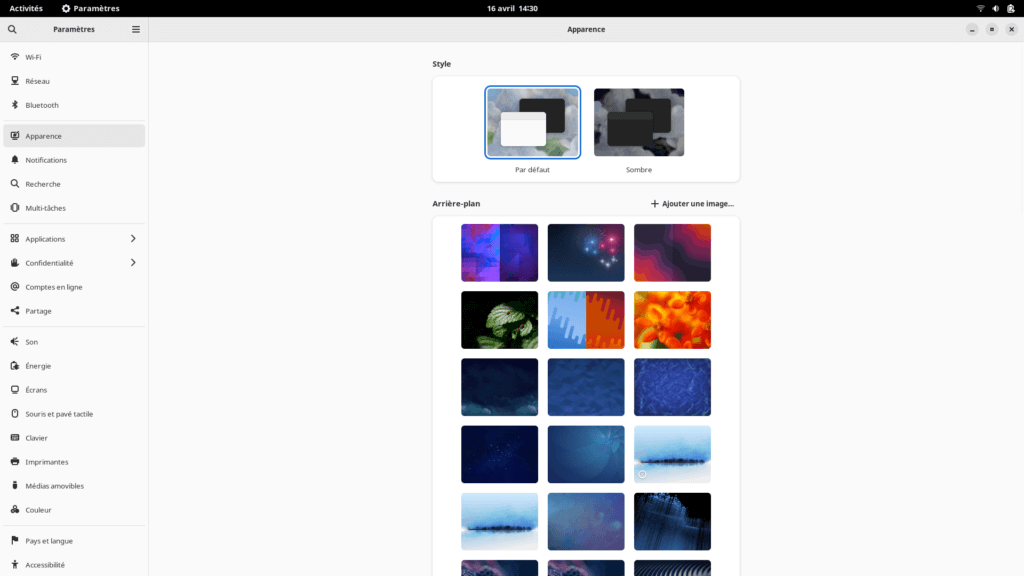The height and width of the screenshot is (576, 1024).
Task: Click the Accessibilité person icon
Action: (15, 564)
